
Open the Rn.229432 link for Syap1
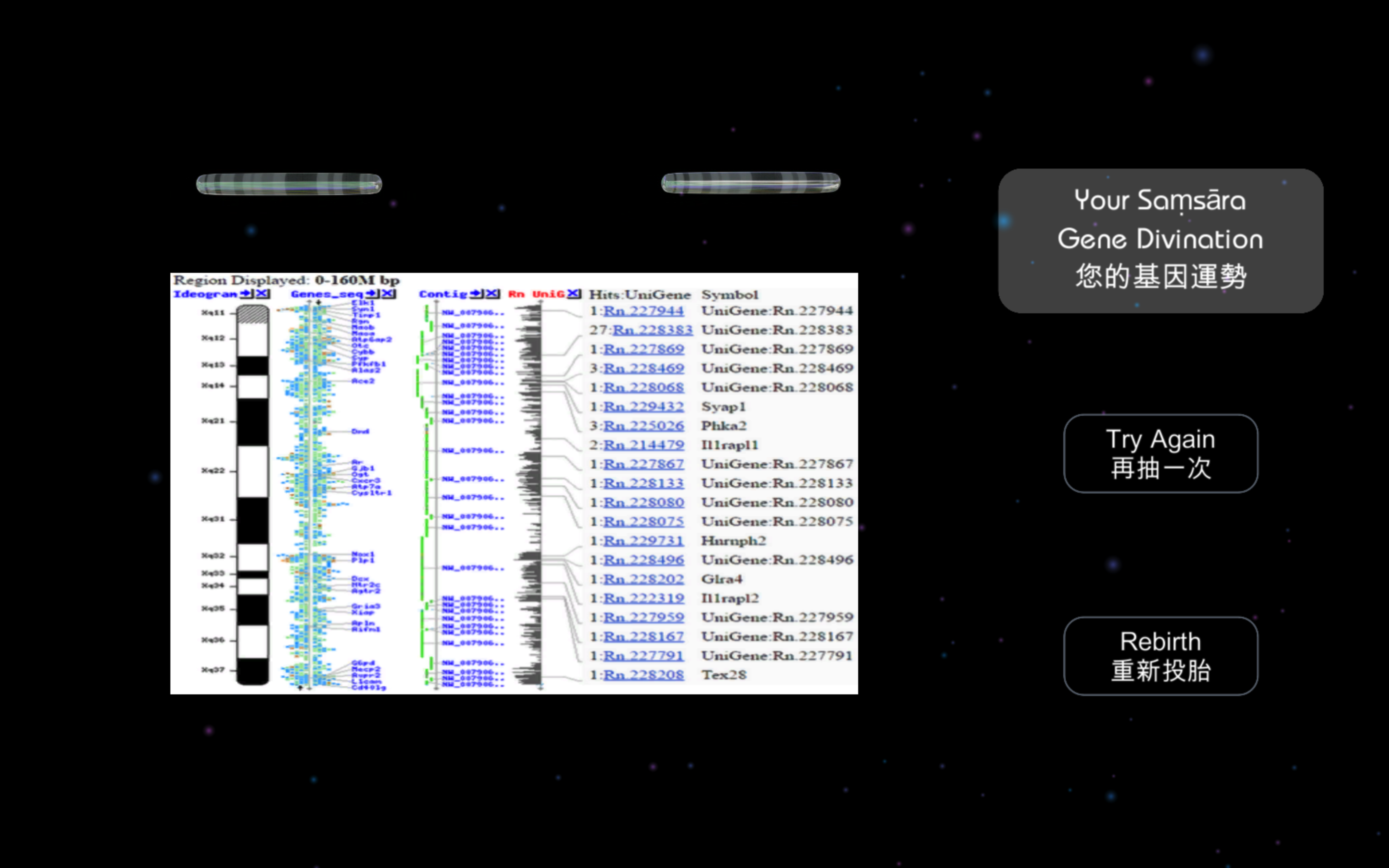[x=643, y=406]
